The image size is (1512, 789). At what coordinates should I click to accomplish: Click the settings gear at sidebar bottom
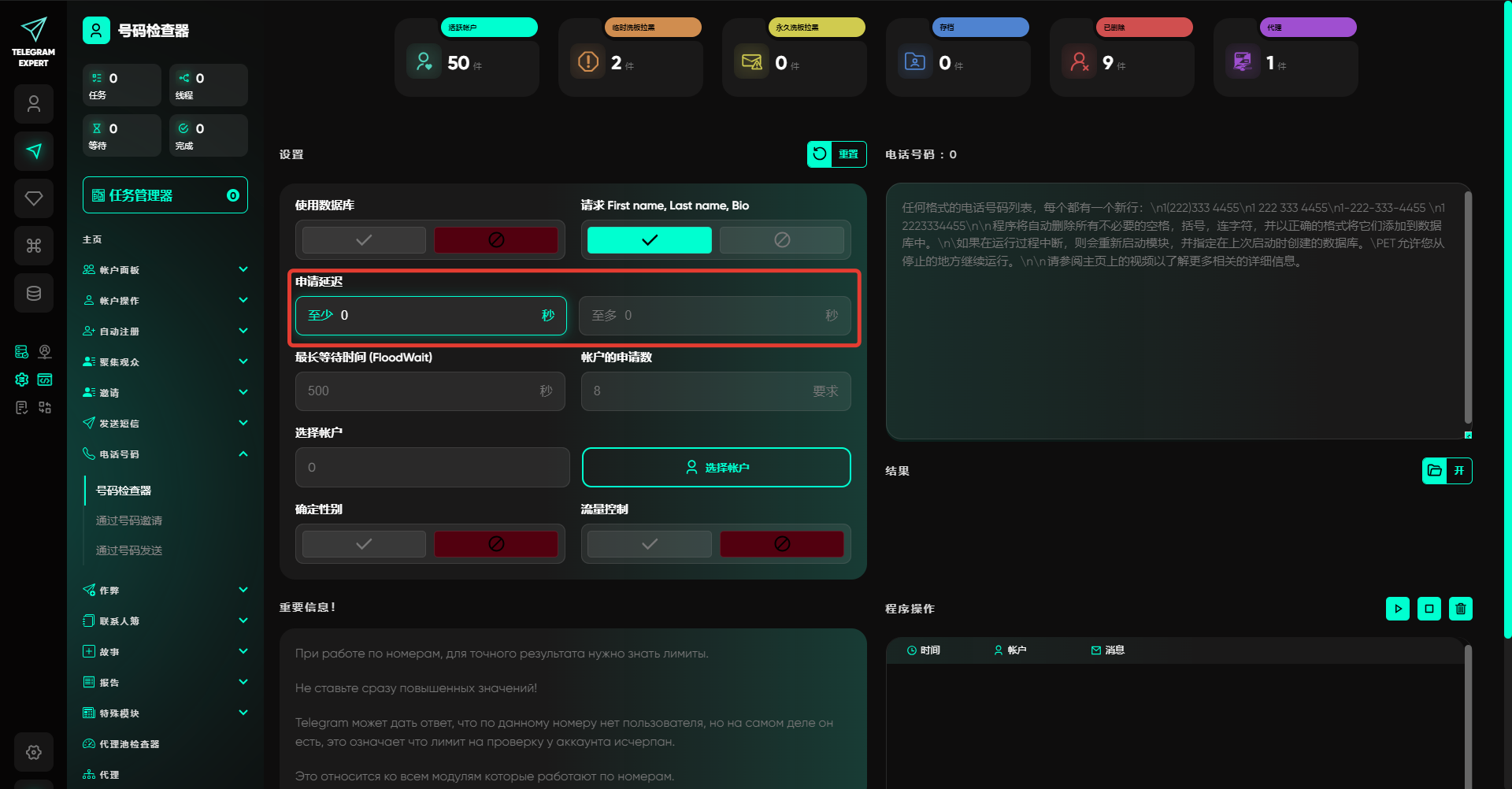[34, 752]
